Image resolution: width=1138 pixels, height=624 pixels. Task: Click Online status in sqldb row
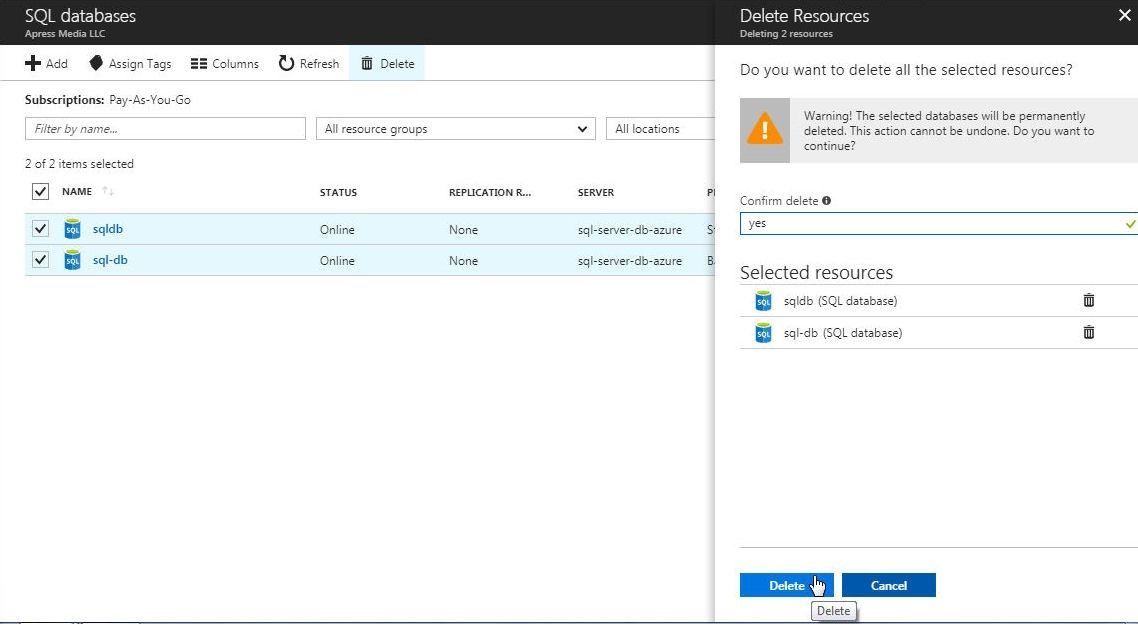tap(337, 230)
